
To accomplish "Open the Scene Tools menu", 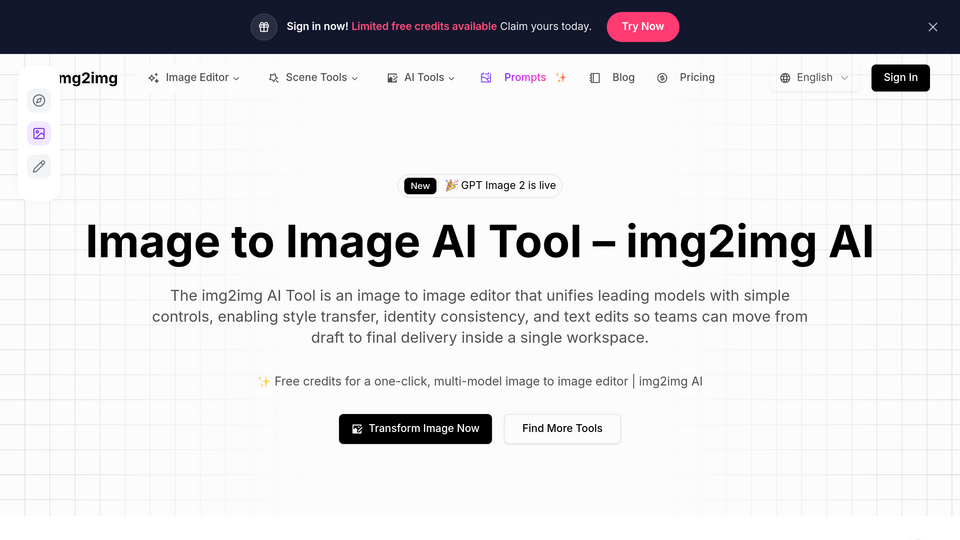I will [316, 78].
